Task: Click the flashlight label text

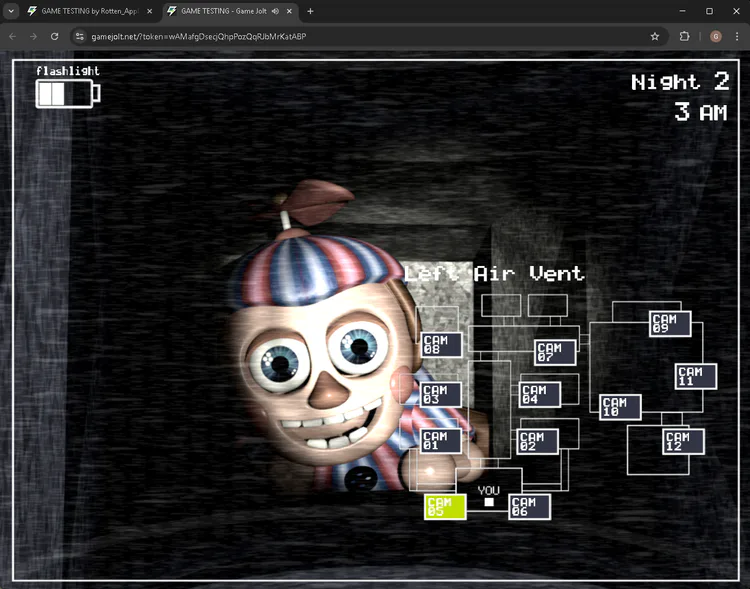Action: click(68, 71)
